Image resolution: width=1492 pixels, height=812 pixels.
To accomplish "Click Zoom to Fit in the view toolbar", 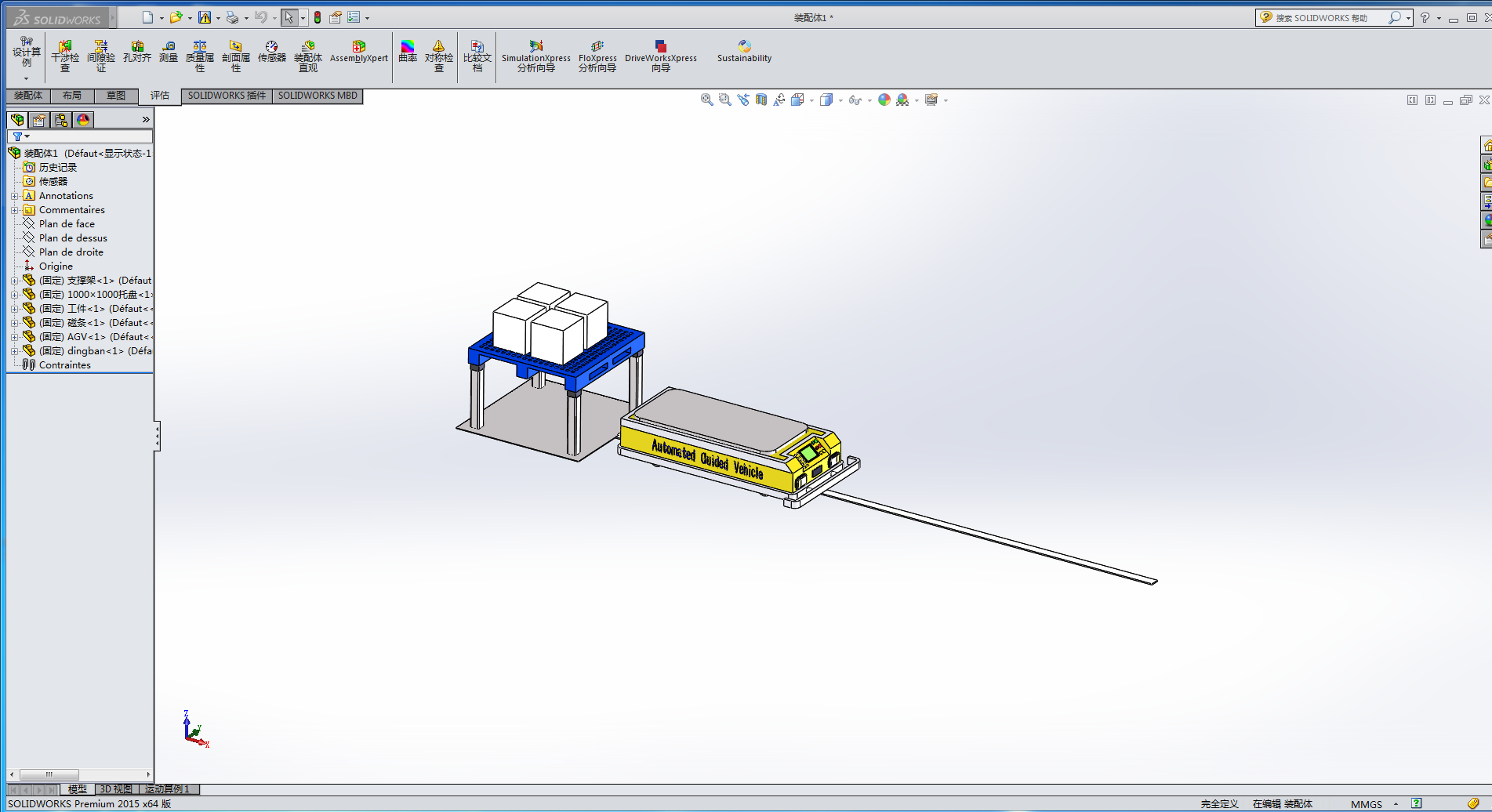I will click(x=706, y=100).
